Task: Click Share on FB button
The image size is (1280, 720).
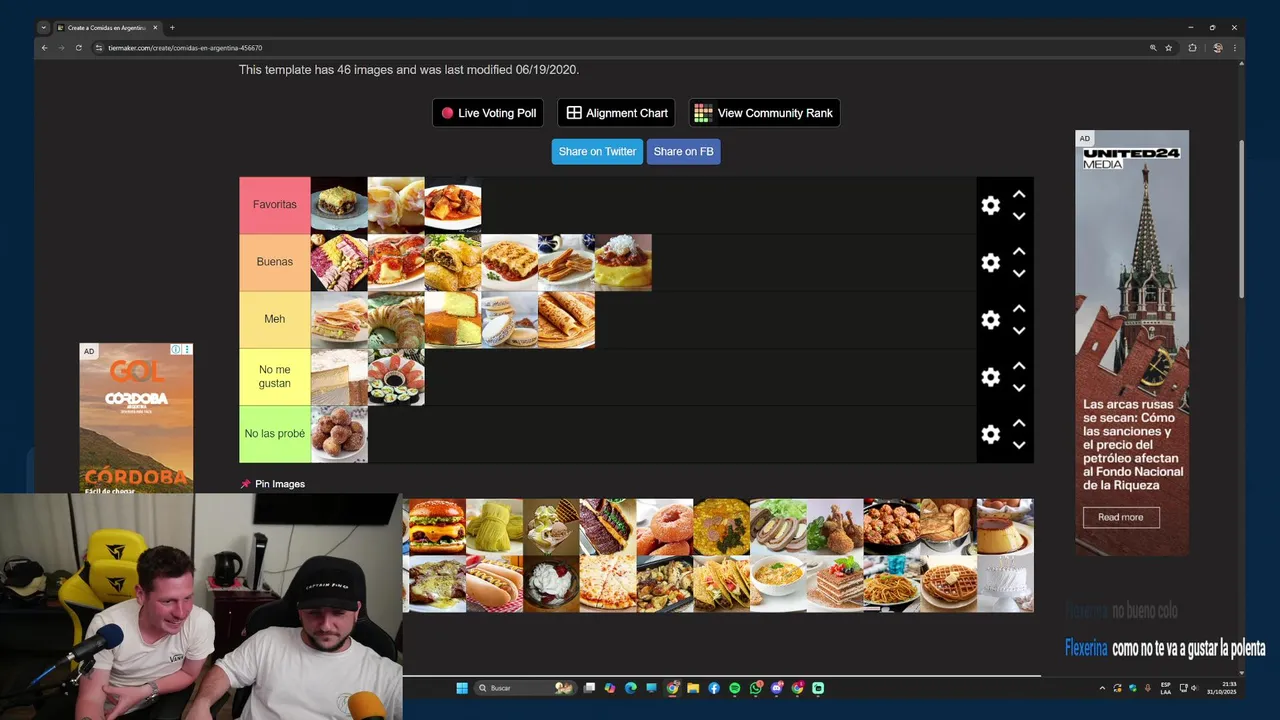Action: (683, 151)
